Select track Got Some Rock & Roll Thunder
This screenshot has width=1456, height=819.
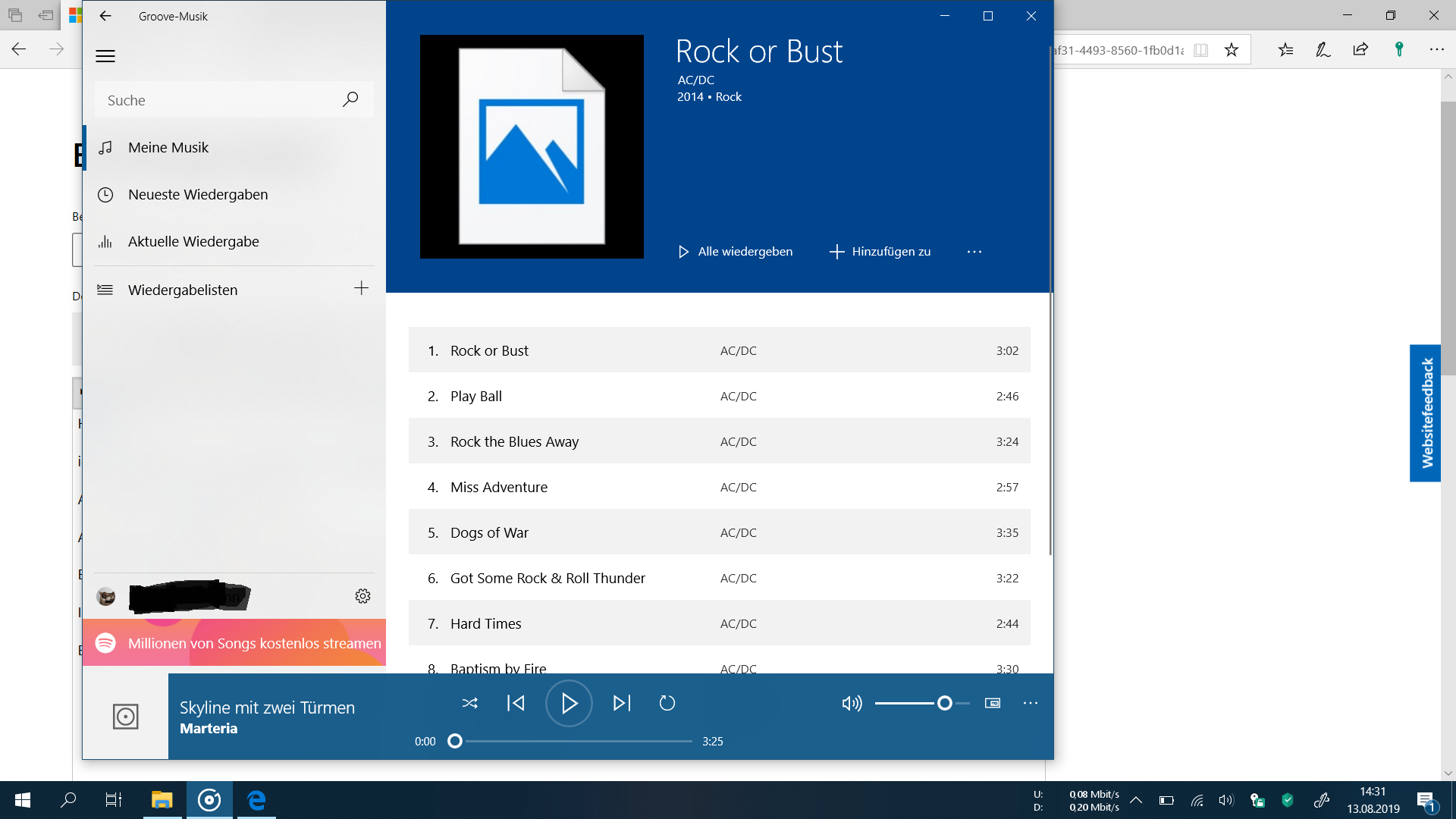(x=720, y=578)
